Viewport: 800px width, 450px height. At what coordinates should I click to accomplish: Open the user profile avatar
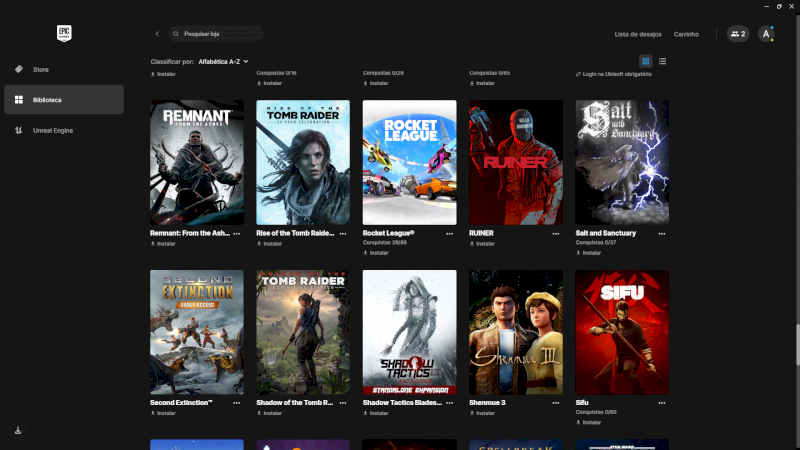click(x=766, y=34)
